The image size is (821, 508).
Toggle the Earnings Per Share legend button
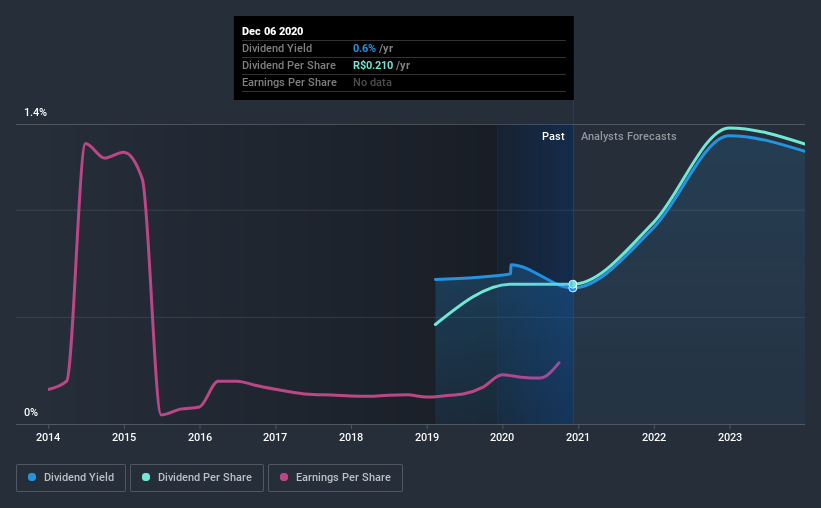coord(335,478)
